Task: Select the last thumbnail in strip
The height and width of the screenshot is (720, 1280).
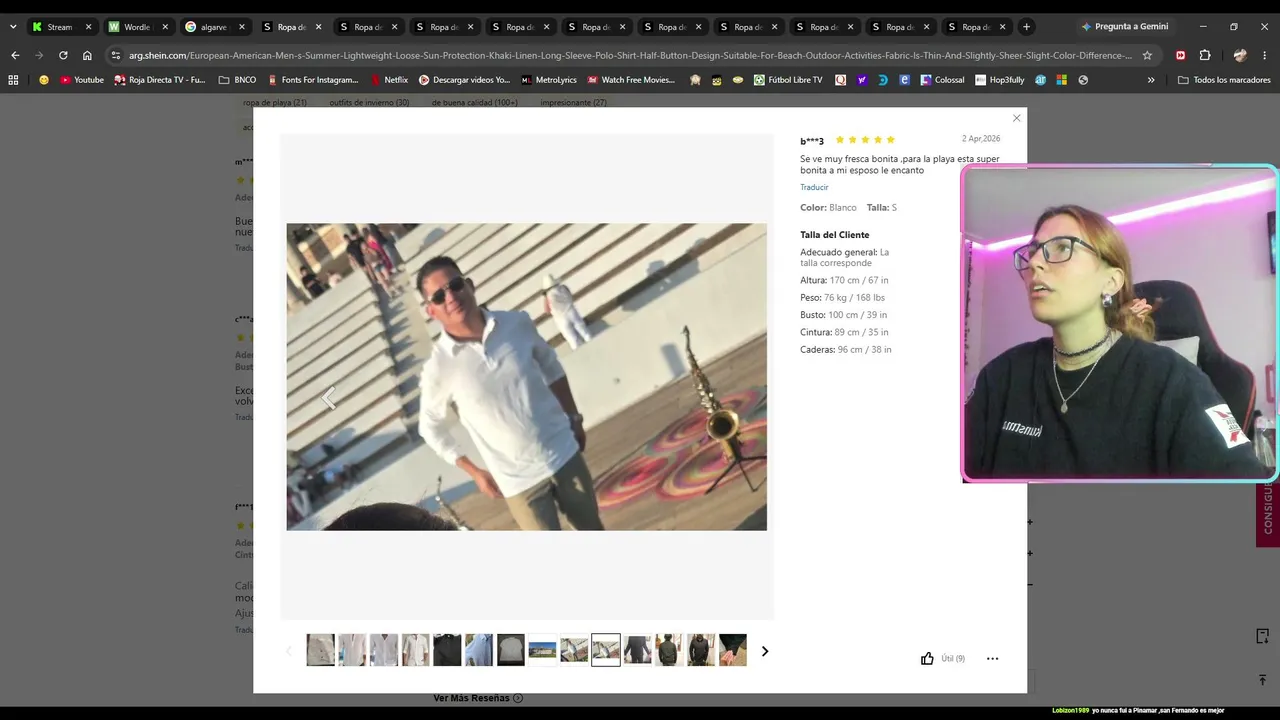Action: [x=733, y=650]
